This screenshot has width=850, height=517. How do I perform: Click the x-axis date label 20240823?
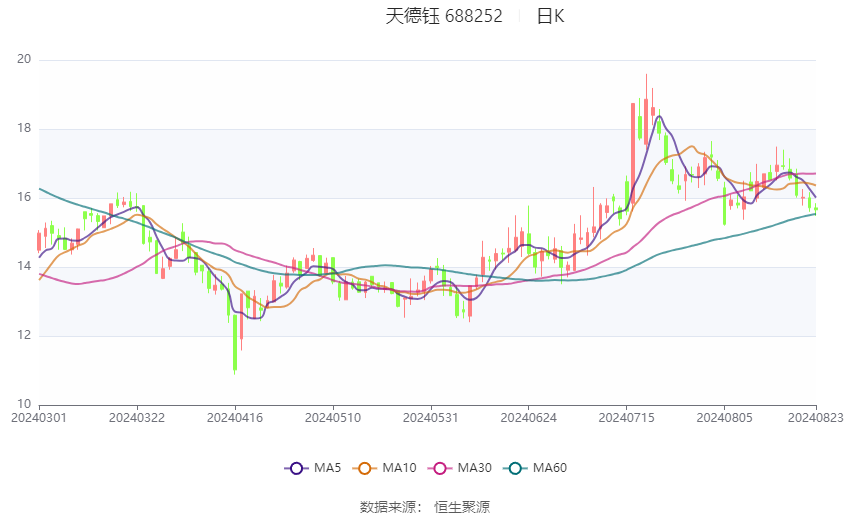[x=816, y=418]
